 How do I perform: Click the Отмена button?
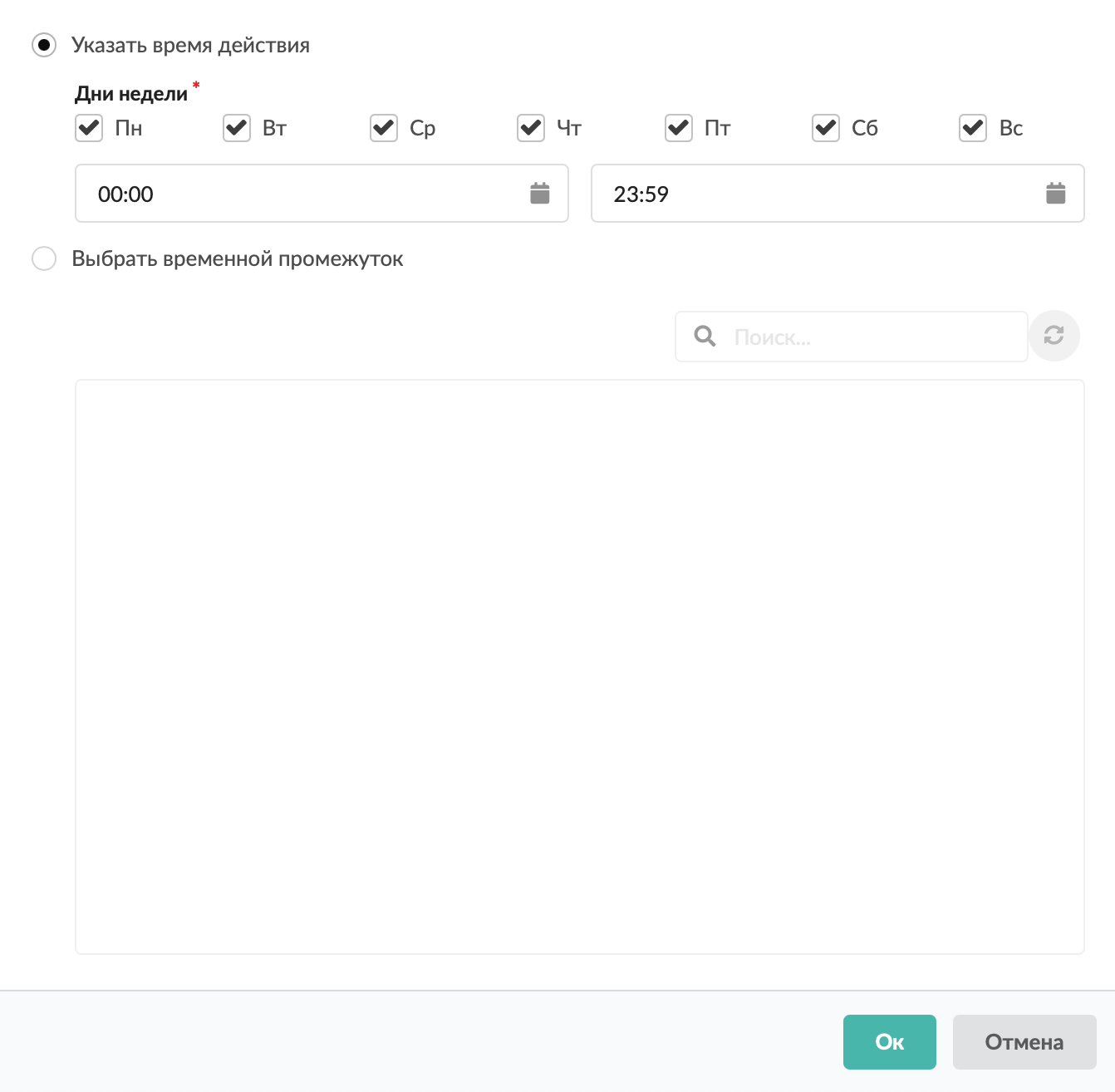coord(1024,1042)
